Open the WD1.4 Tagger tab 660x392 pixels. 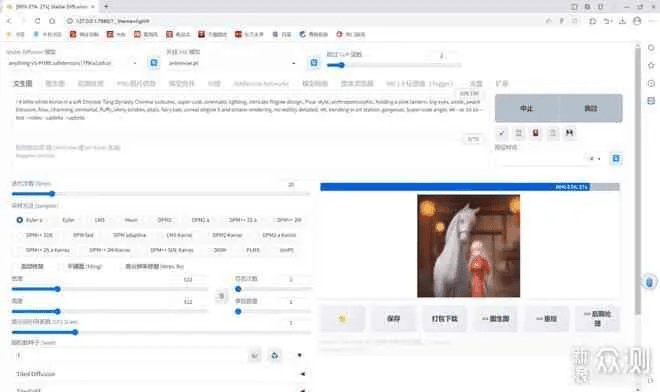click(x=419, y=83)
